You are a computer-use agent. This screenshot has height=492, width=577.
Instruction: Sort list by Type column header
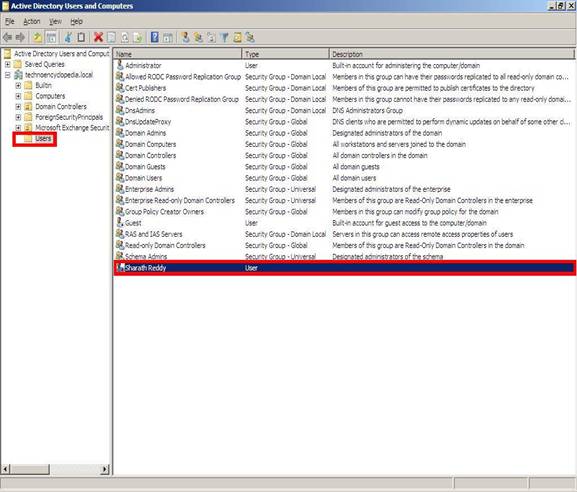[286, 54]
